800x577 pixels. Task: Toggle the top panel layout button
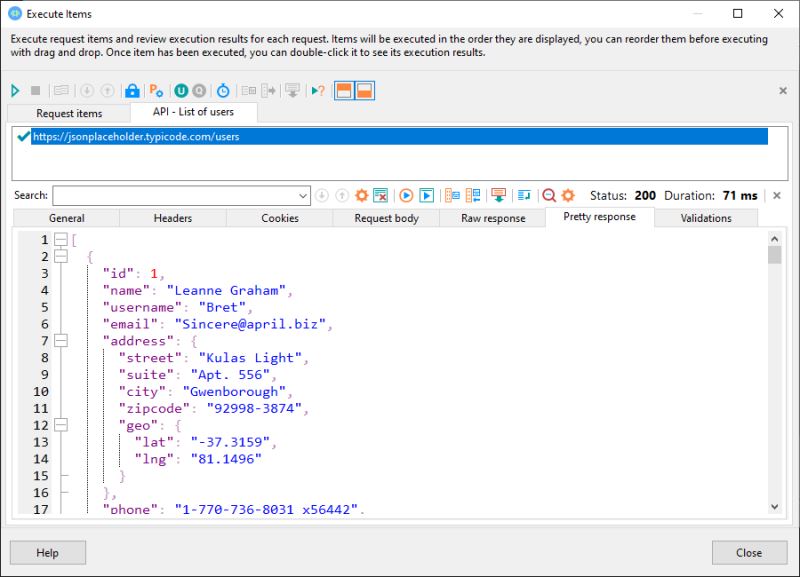[344, 91]
